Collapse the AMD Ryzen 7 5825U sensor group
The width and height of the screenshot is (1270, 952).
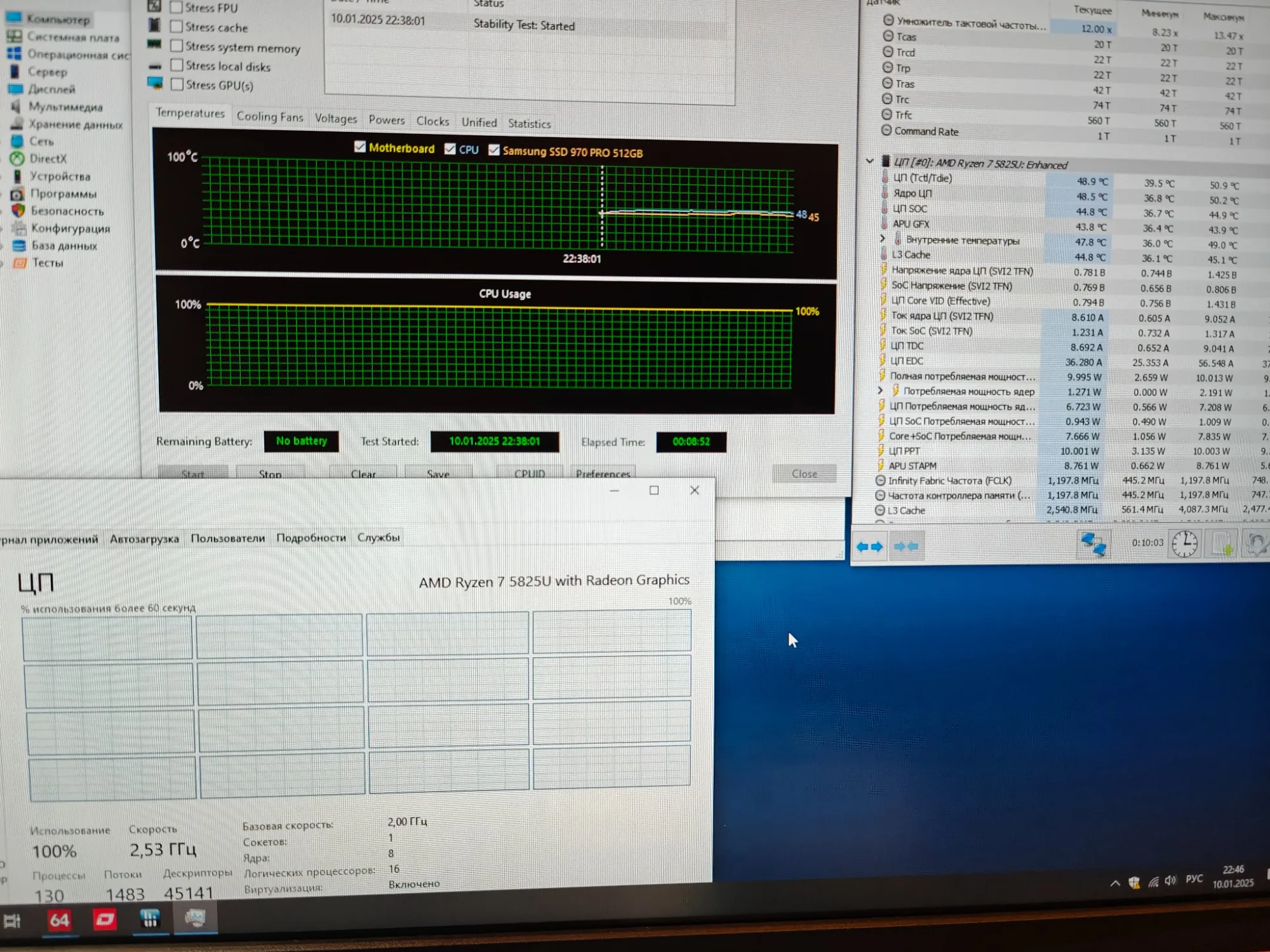(x=869, y=161)
